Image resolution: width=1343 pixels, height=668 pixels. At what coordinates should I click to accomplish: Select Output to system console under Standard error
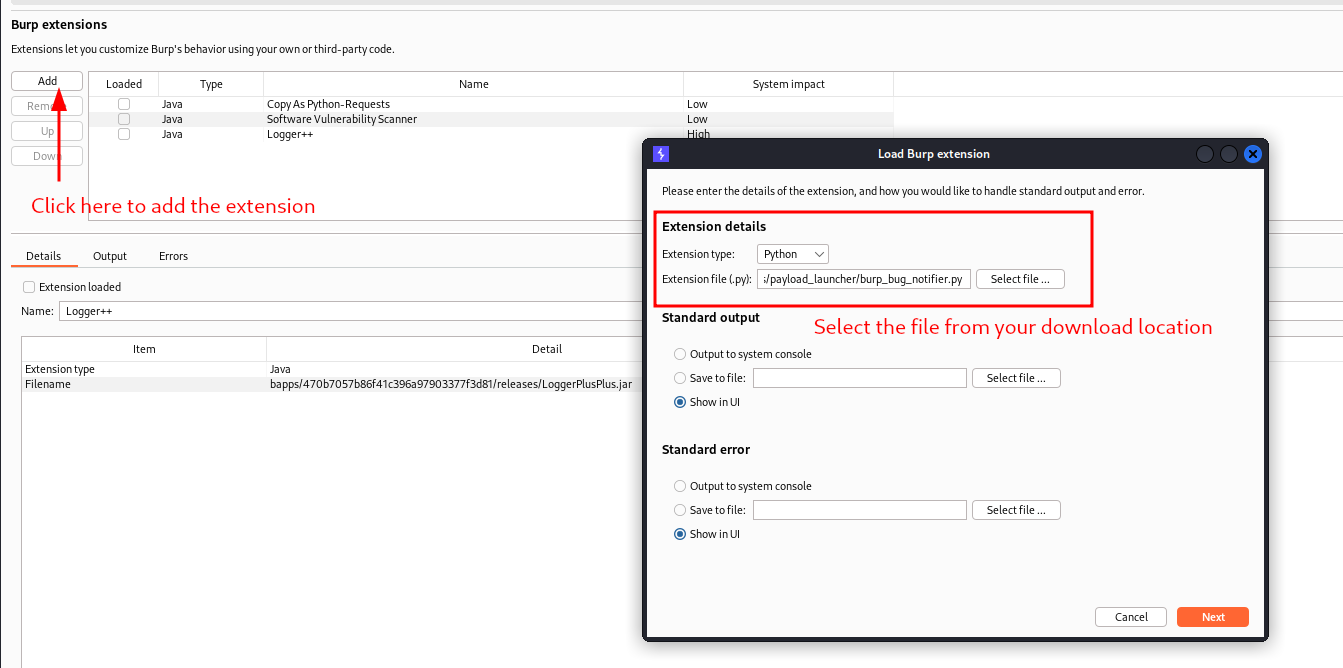(680, 486)
